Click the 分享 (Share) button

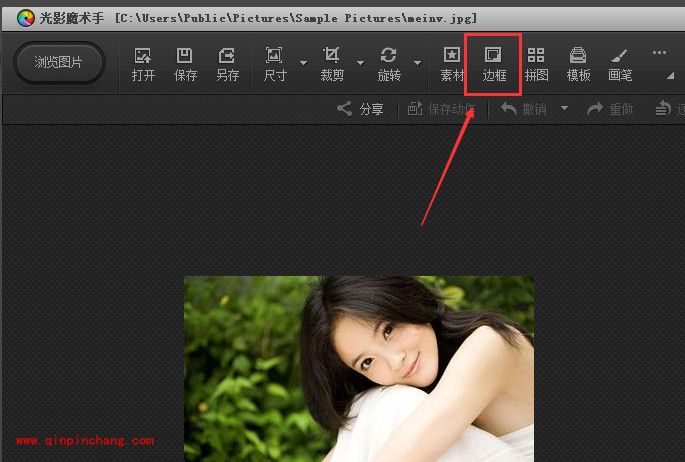(360, 109)
